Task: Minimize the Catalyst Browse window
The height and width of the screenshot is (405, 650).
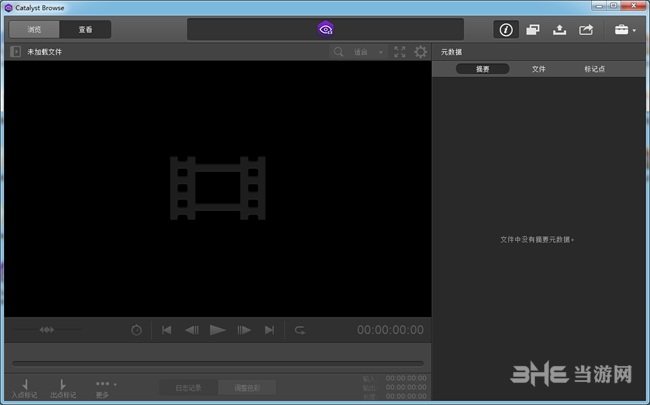Action: tap(599, 6)
